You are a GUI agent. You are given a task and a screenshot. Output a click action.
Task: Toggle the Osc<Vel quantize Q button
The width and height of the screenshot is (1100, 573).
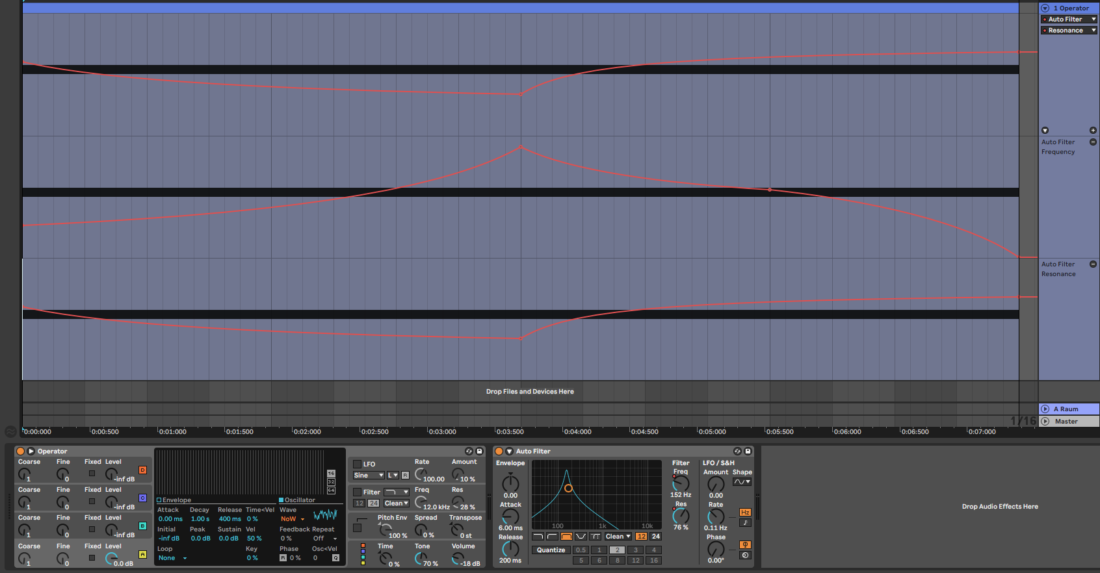click(x=335, y=558)
